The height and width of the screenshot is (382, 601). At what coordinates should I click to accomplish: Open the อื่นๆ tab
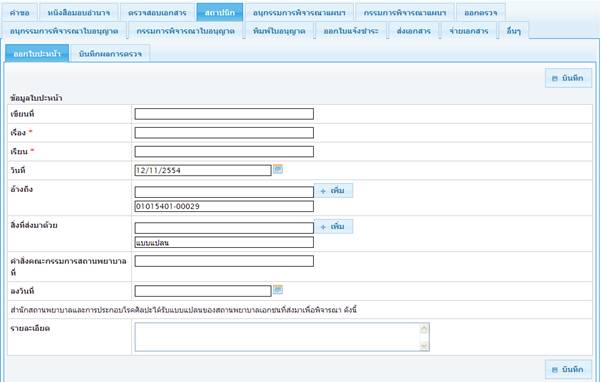[514, 31]
